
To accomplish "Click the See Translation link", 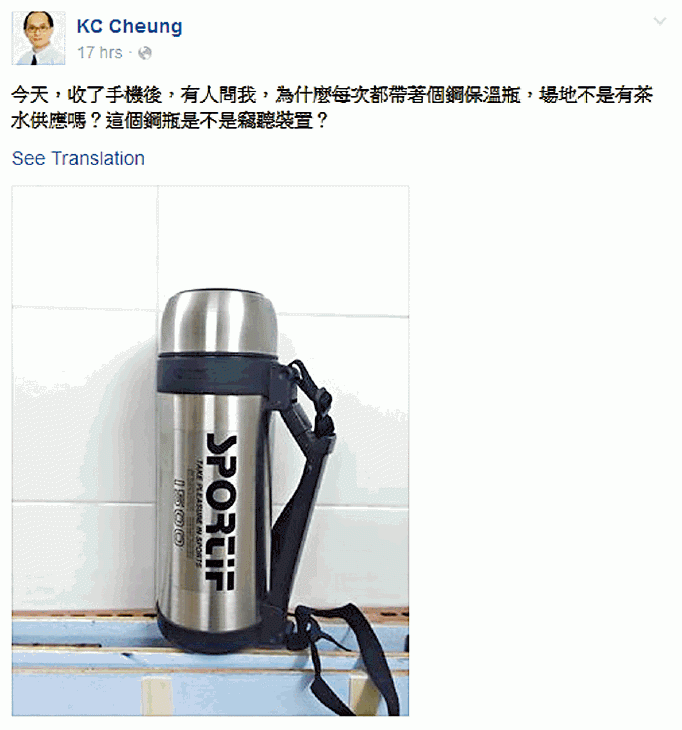I will point(78,158).
